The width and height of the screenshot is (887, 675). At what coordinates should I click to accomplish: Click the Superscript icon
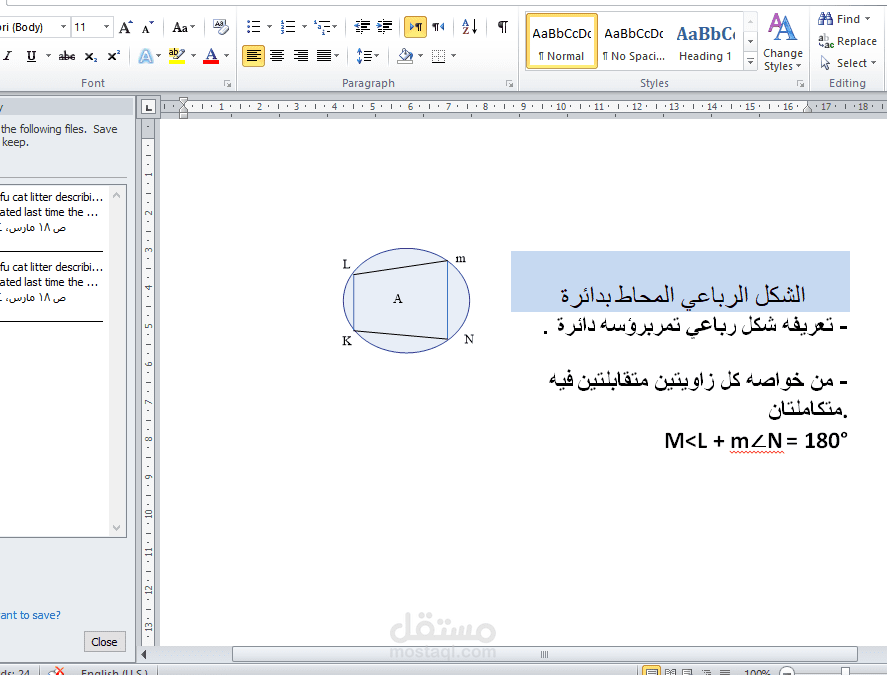(x=112, y=54)
